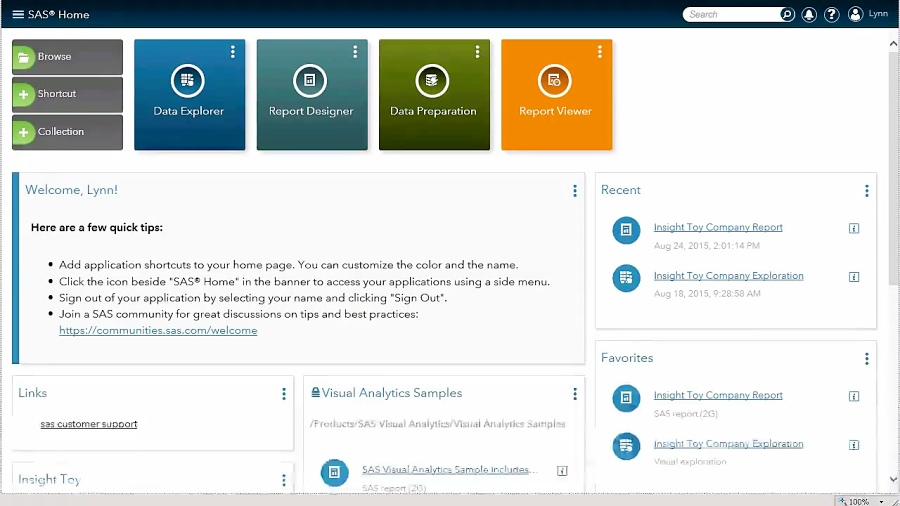Click report icon beside Recent Insight Toy Company Report

(626, 230)
